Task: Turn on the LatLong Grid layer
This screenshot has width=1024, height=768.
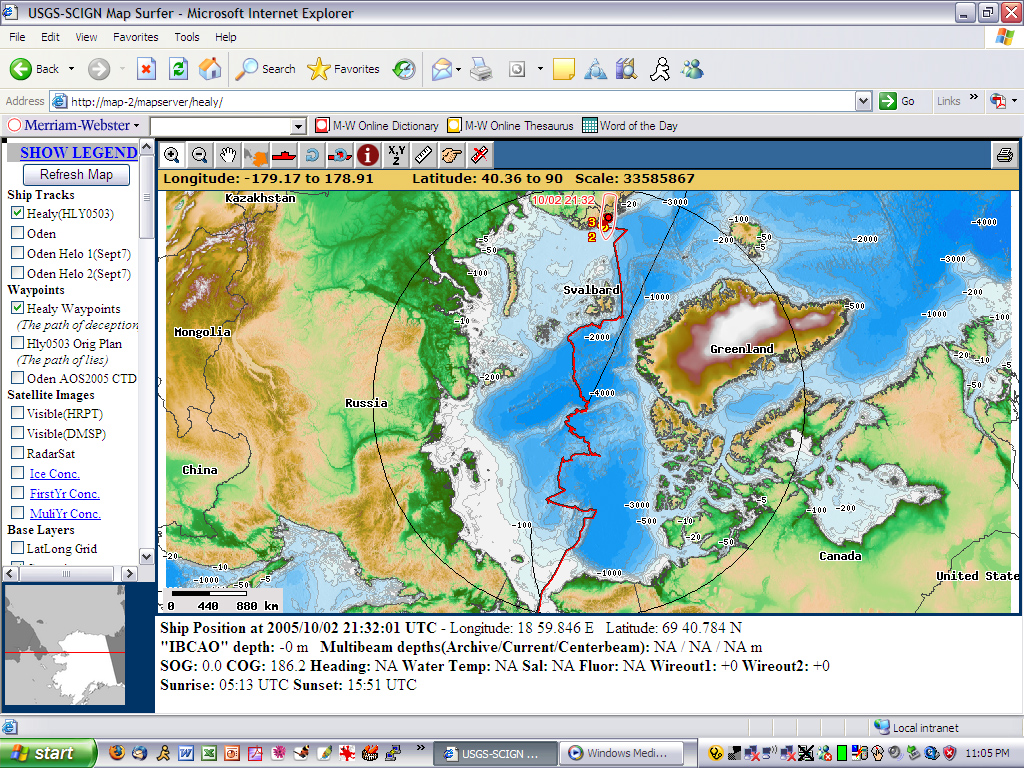Action: click(x=18, y=548)
